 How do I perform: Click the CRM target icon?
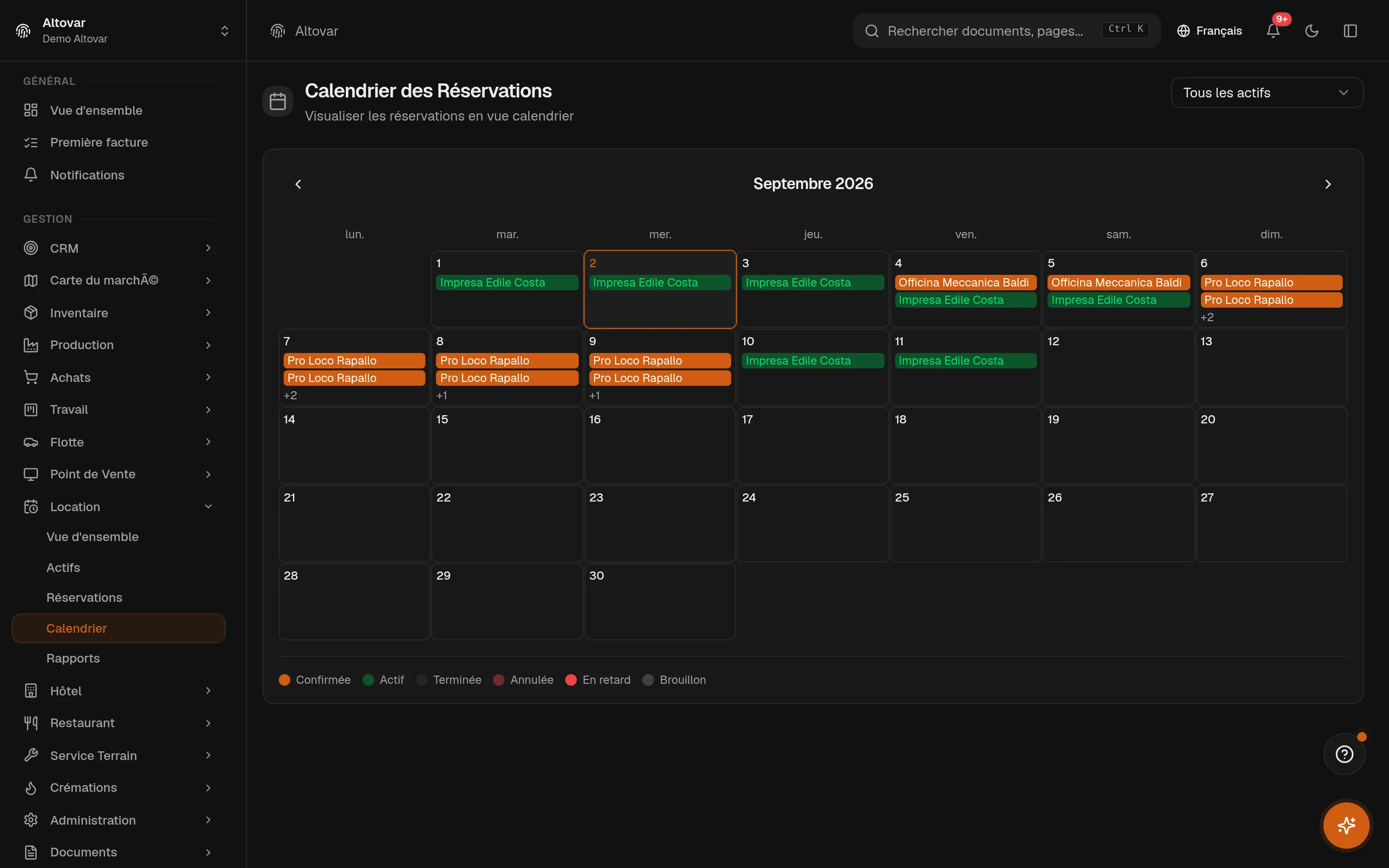tap(31, 248)
